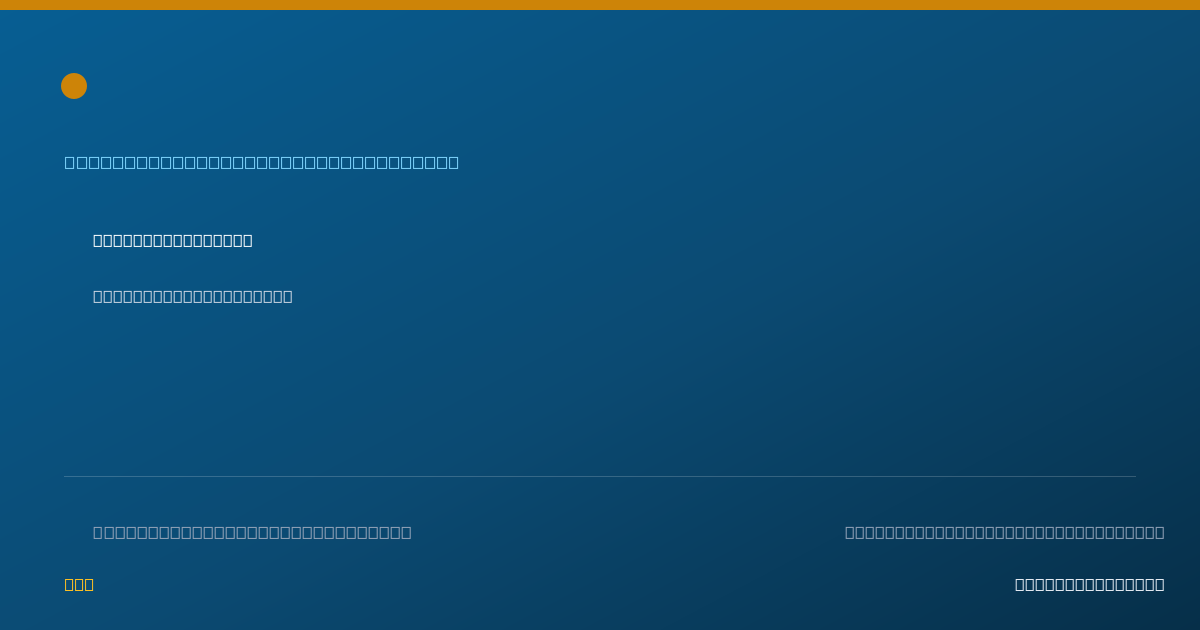The width and height of the screenshot is (1200, 630).
Task: Click the long gray footer text on the right
Action: (1005, 532)
